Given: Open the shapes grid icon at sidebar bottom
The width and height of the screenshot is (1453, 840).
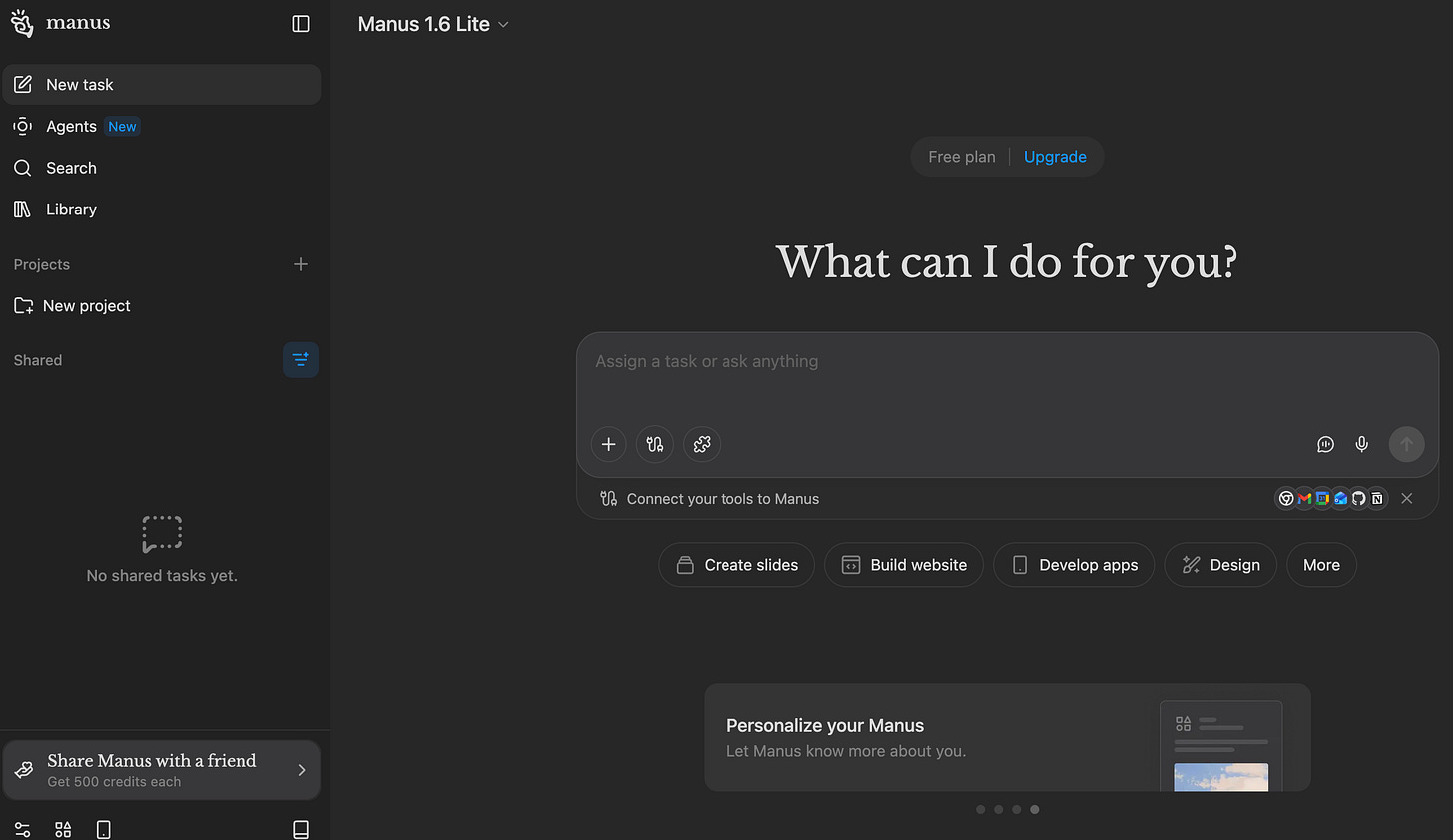Looking at the screenshot, I should tap(63, 830).
